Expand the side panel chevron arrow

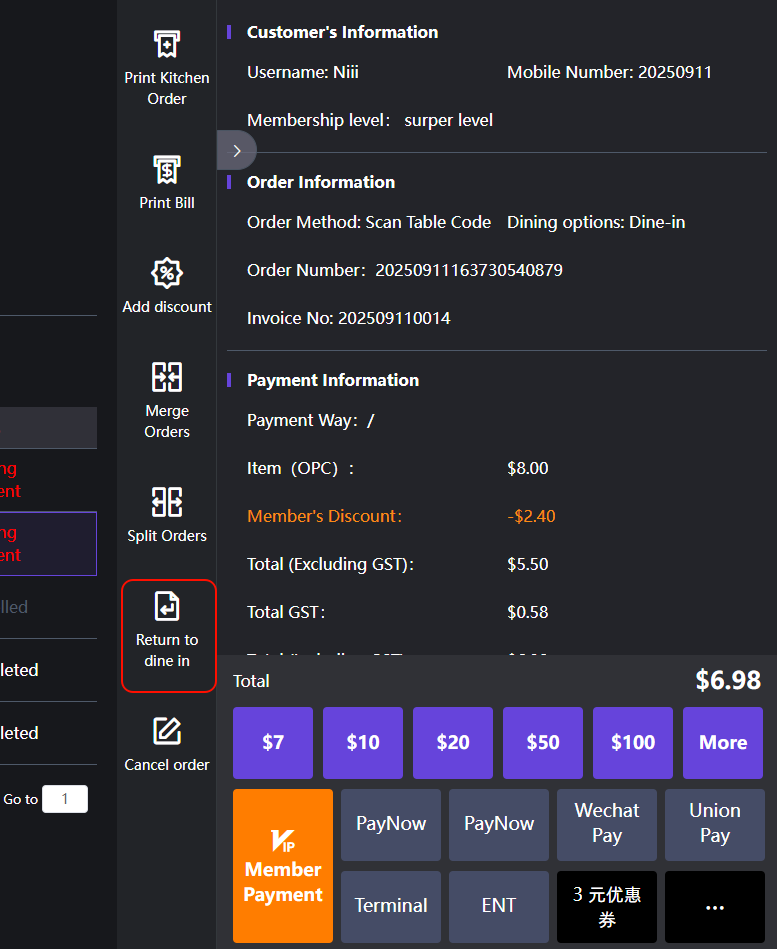237,151
